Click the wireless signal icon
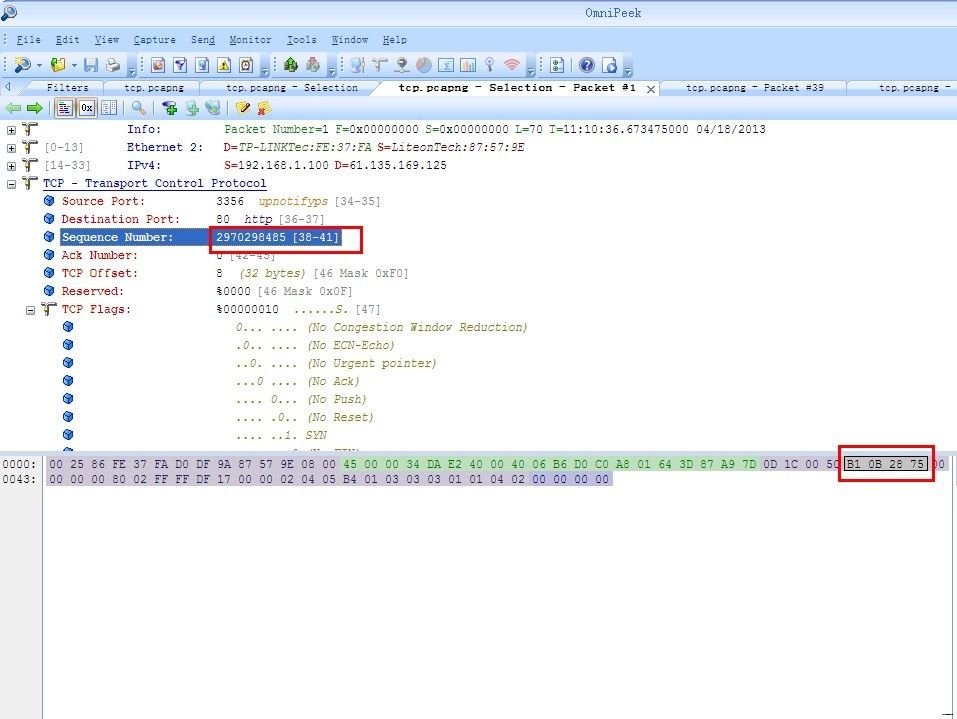Image resolution: width=957 pixels, height=719 pixels. [x=512, y=65]
